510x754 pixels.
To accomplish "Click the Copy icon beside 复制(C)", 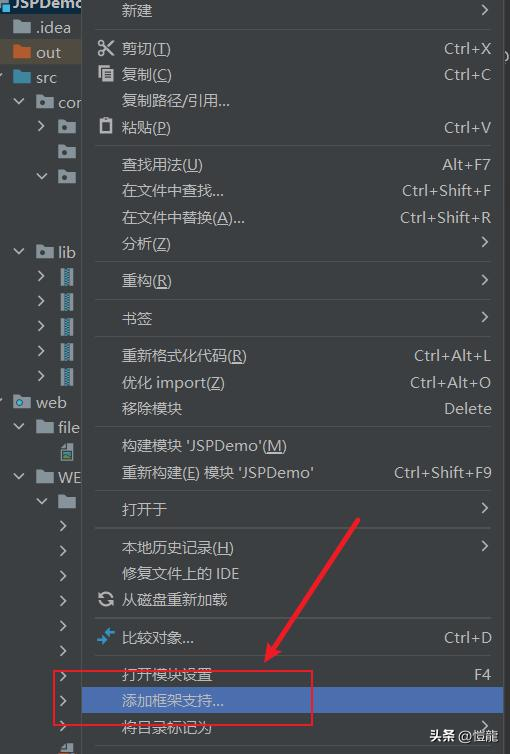I will [x=106, y=74].
